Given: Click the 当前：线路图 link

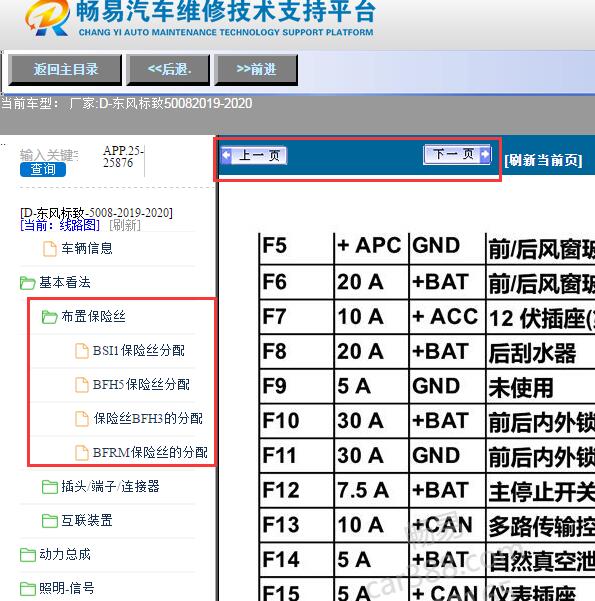Looking at the screenshot, I should [60, 225].
